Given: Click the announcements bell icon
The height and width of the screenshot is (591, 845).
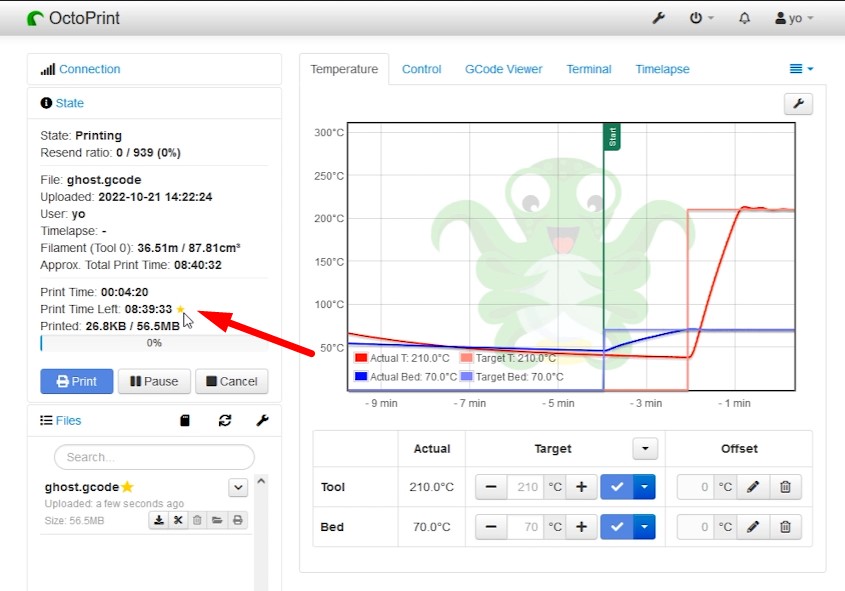Looking at the screenshot, I should [x=744, y=17].
